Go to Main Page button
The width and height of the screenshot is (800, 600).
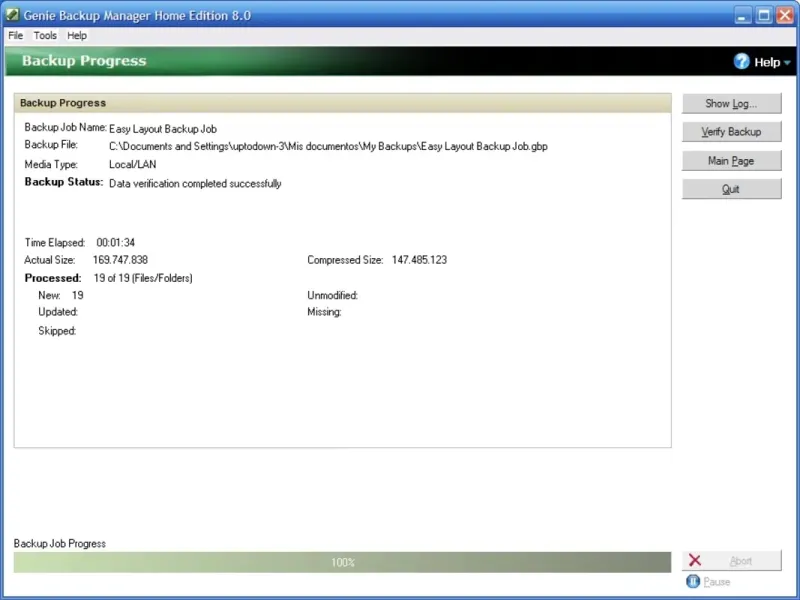click(731, 161)
